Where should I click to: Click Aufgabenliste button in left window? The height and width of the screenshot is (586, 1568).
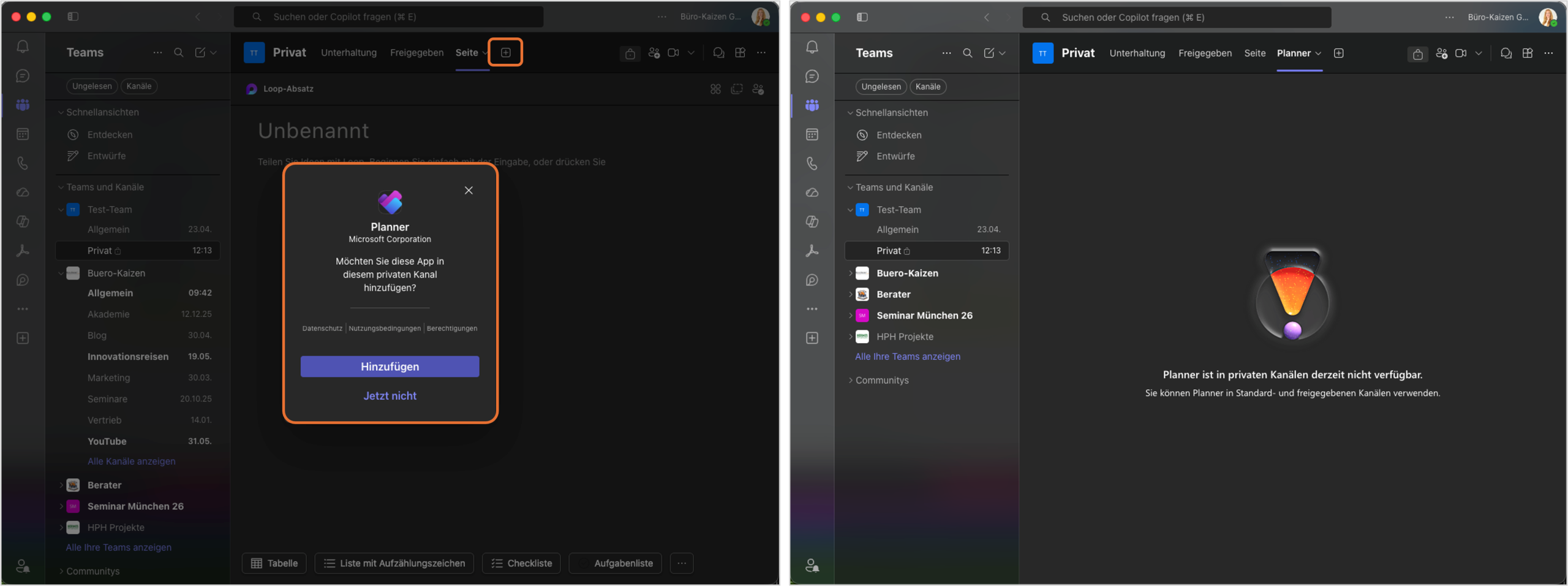tap(616, 563)
